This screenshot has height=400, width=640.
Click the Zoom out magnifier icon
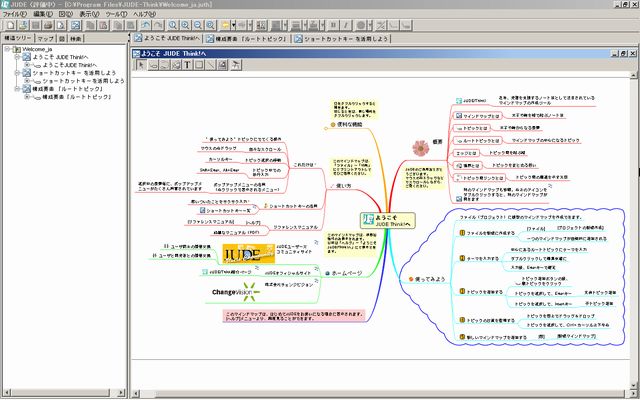(x=198, y=25)
